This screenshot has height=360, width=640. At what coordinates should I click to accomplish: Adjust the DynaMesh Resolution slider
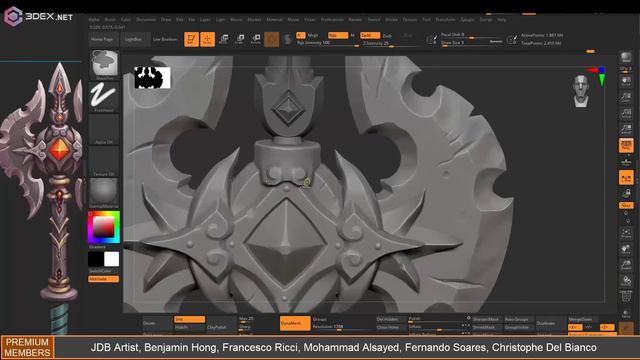coord(343,327)
